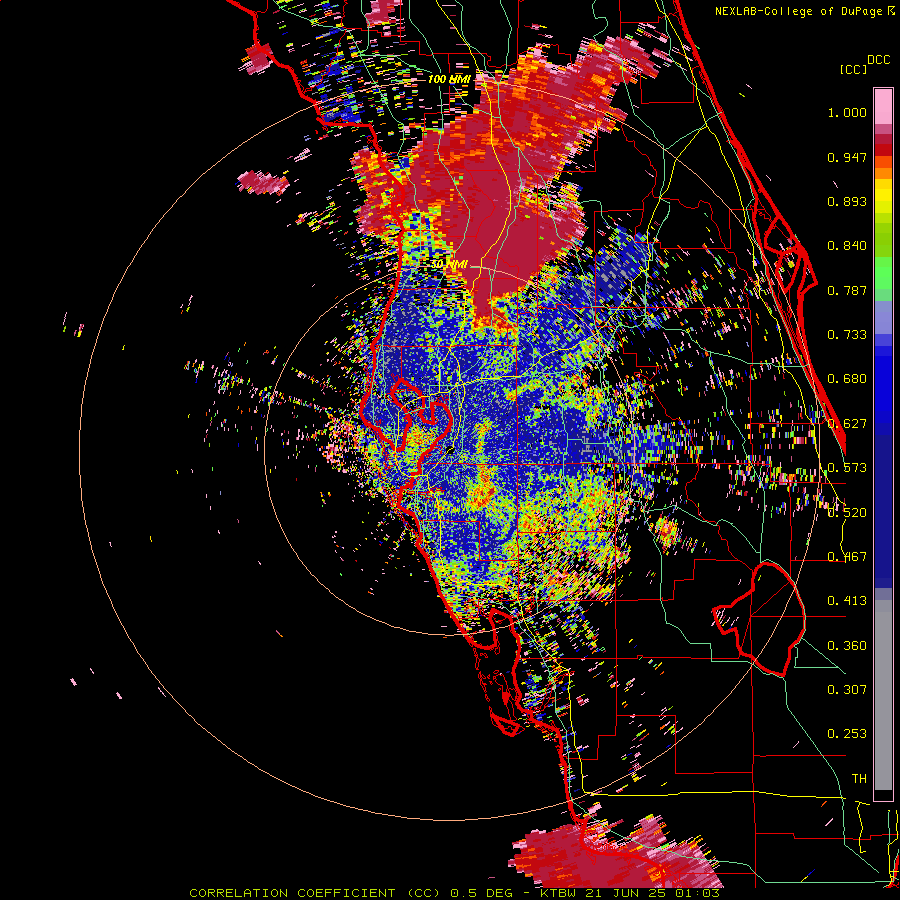Click the DCC label above the color bar
Image resolution: width=900 pixels, height=900 pixels.
tap(878, 60)
